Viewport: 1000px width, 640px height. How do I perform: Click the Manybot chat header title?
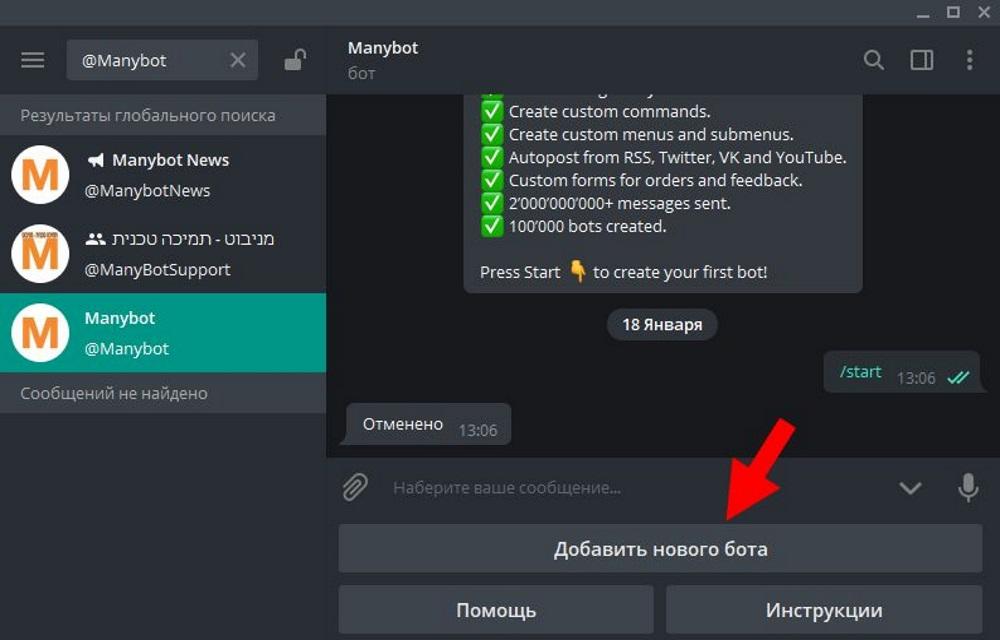click(x=383, y=48)
